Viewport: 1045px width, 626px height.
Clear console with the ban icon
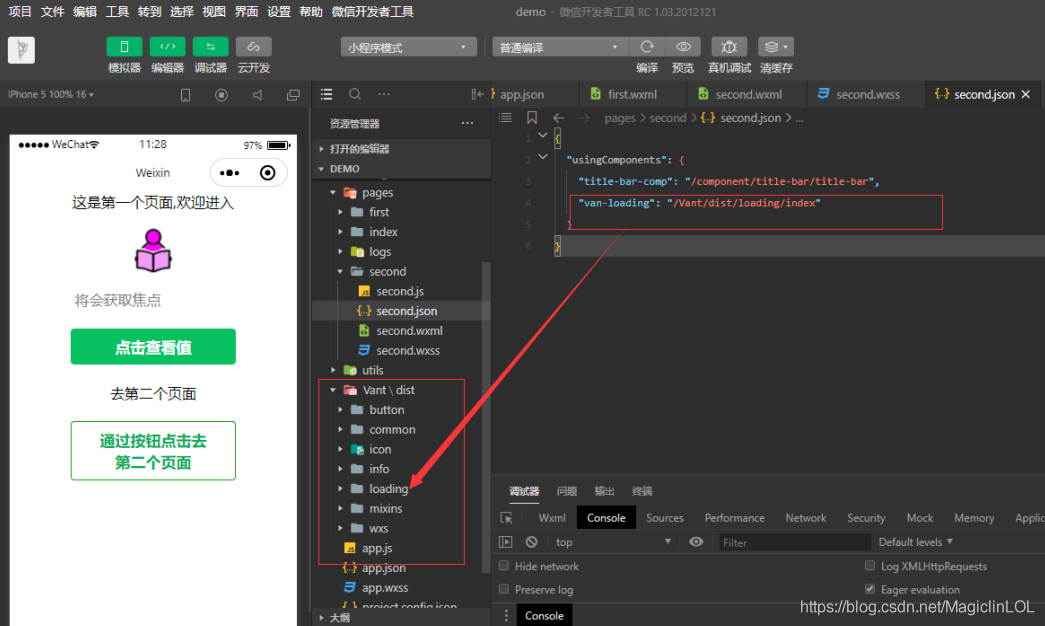pos(531,542)
